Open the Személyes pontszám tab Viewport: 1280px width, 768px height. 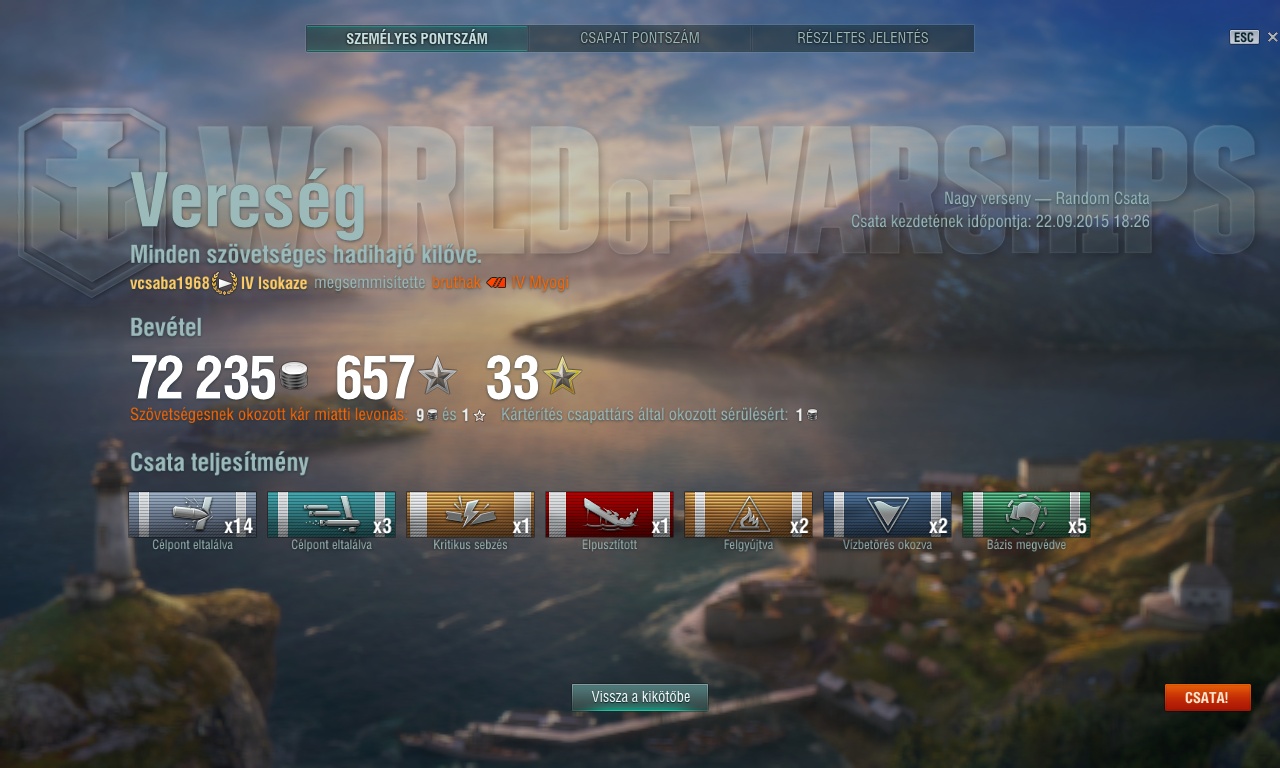coord(417,39)
